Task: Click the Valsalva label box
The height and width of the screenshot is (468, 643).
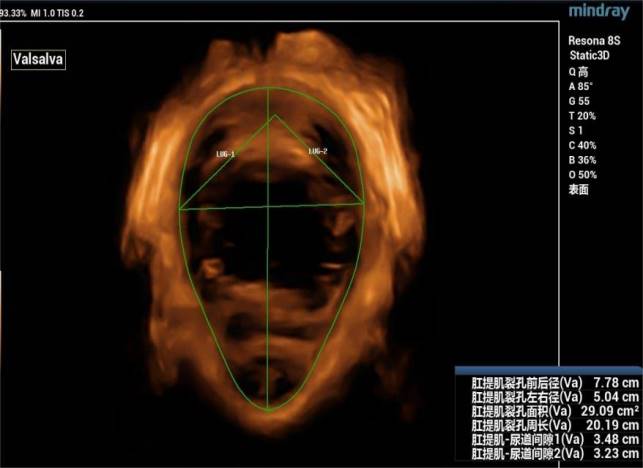Action: pos(38,60)
